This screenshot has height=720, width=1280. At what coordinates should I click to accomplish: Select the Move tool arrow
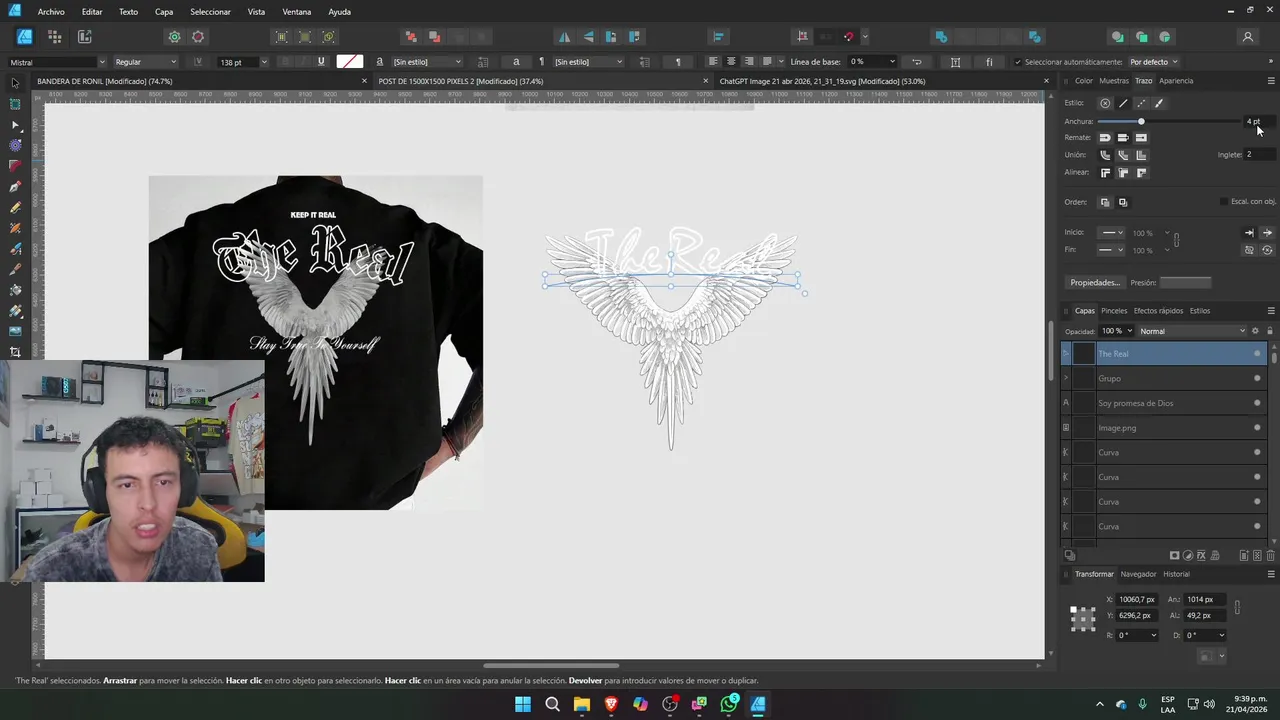[x=15, y=83]
